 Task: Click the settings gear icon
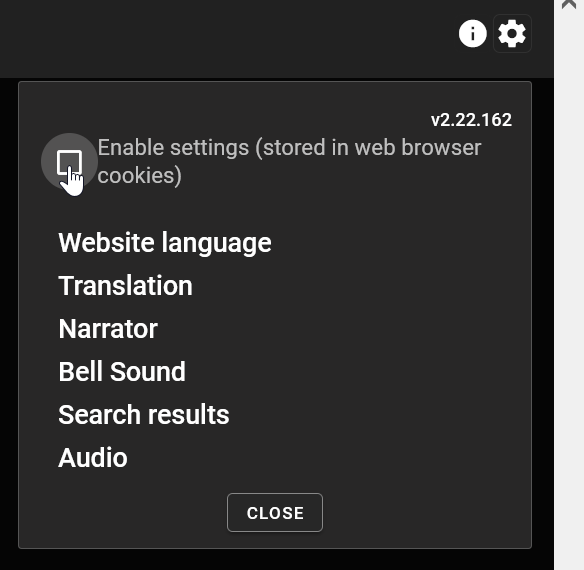[512, 34]
